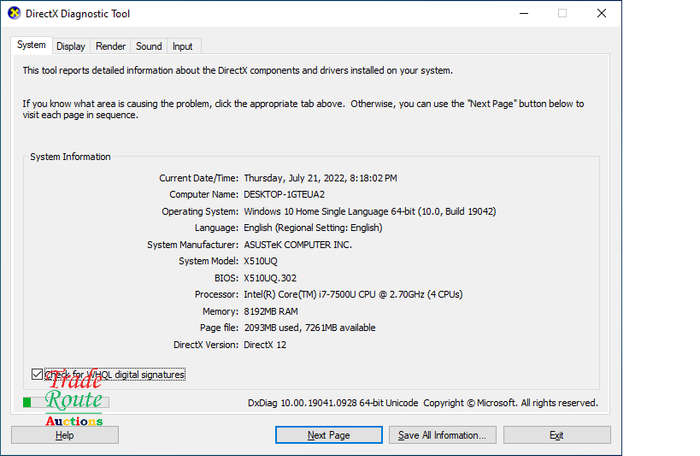Screen dimensions: 700x456
Task: Click the System Information group label
Action: point(70,157)
